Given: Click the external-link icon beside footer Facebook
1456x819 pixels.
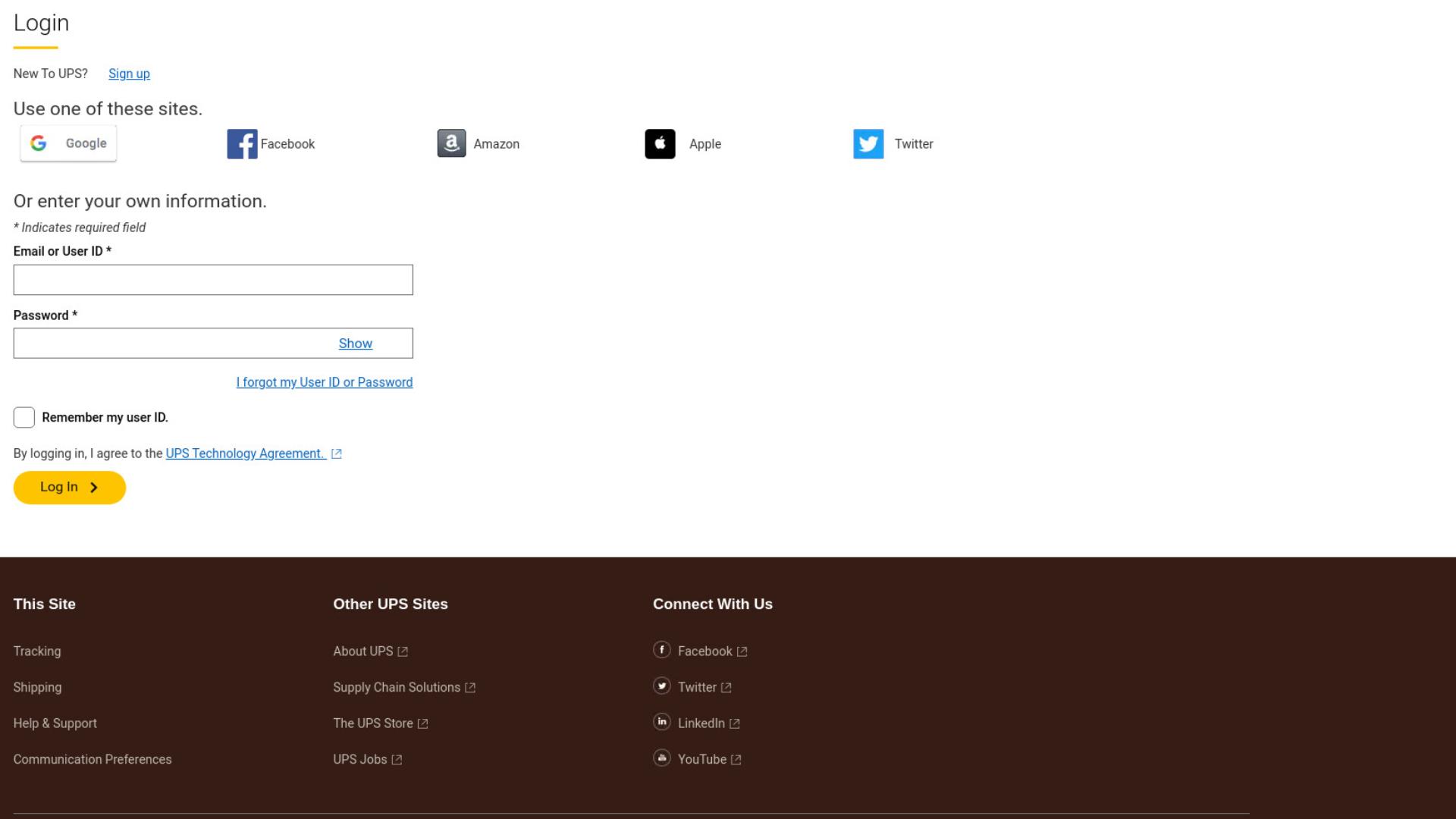Looking at the screenshot, I should point(742,651).
